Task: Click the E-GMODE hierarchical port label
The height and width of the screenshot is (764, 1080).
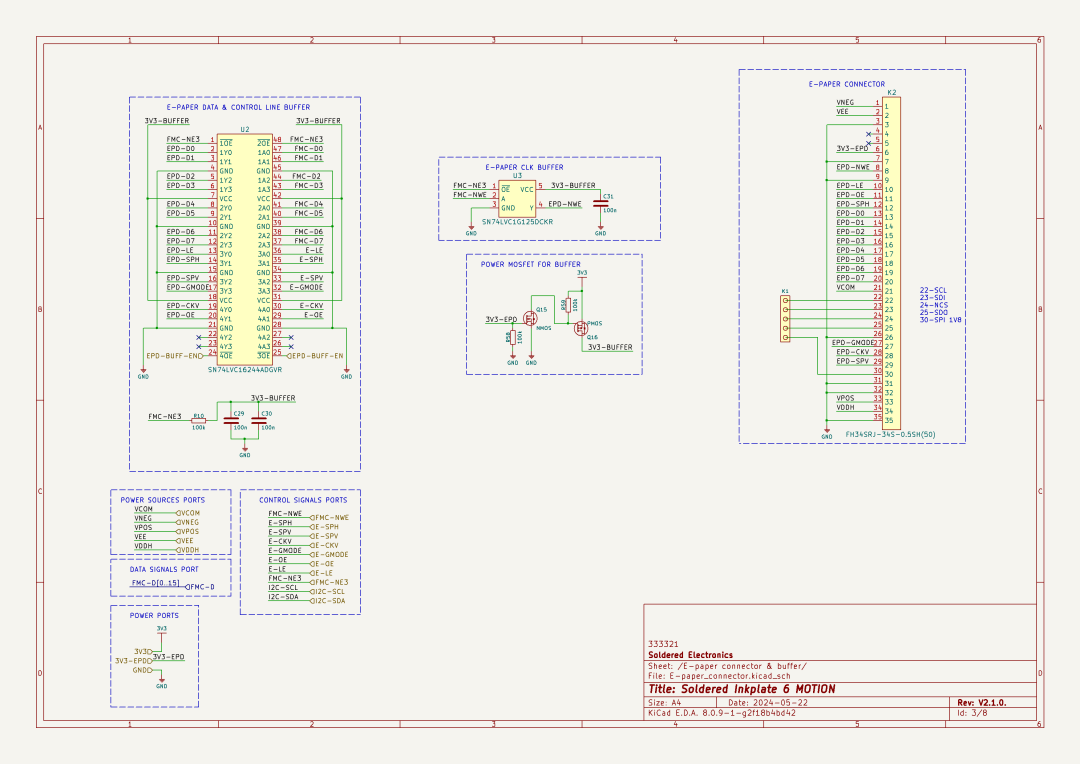Action: [x=329, y=555]
